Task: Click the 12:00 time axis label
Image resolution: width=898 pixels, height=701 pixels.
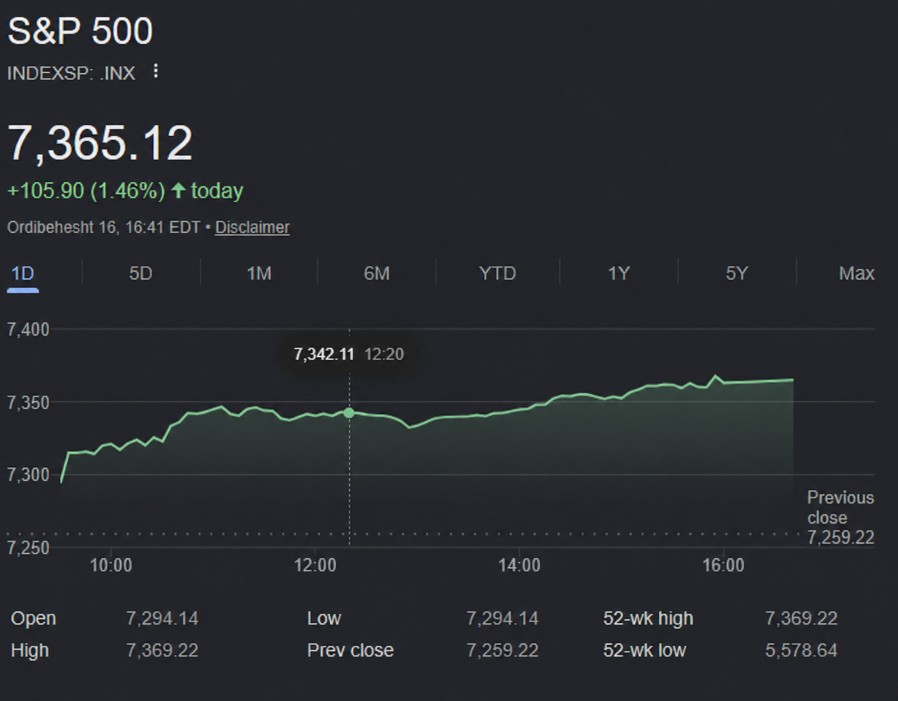Action: tap(315, 565)
